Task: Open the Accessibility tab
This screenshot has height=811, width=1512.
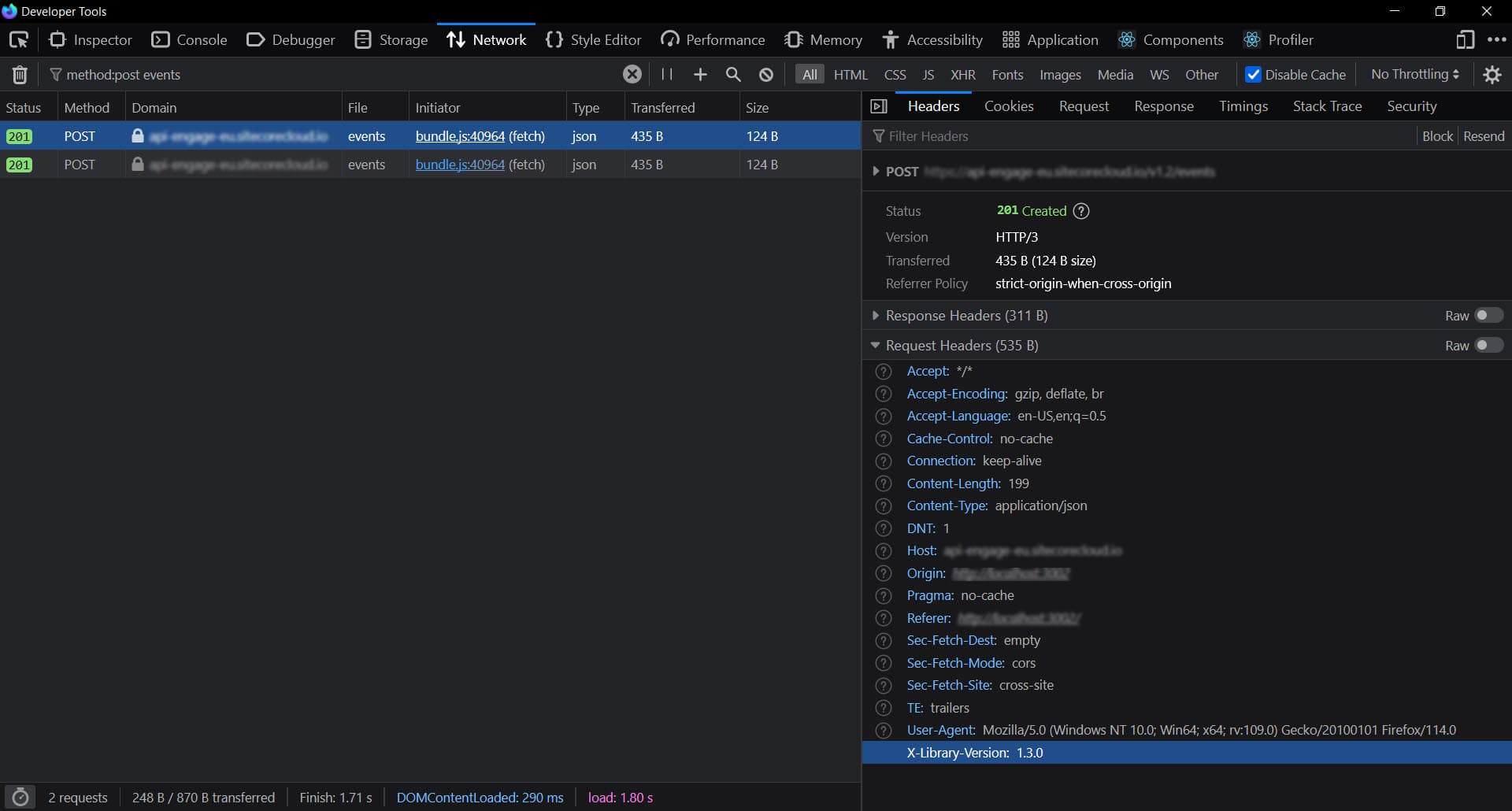Action: pyautogui.click(x=933, y=39)
